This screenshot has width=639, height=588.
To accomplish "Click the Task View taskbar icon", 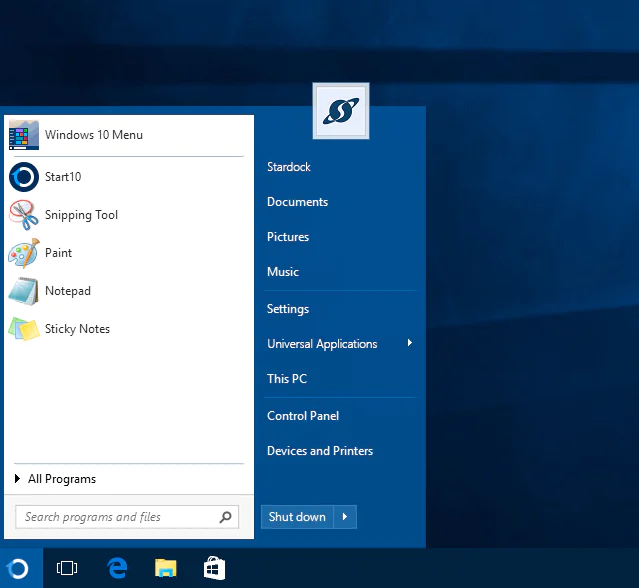I will pyautogui.click(x=67, y=568).
